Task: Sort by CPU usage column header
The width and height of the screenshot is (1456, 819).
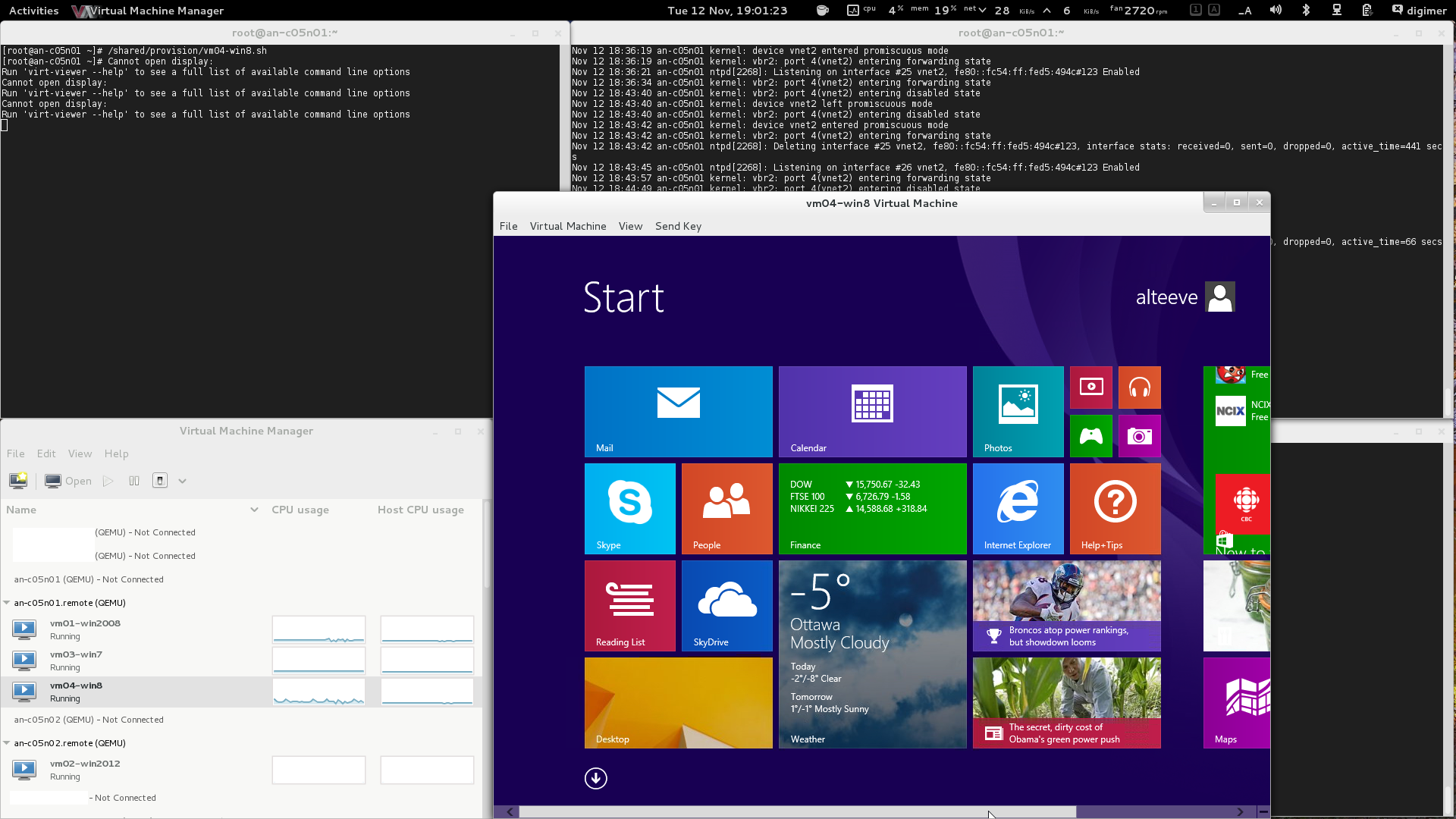Action: [318, 510]
